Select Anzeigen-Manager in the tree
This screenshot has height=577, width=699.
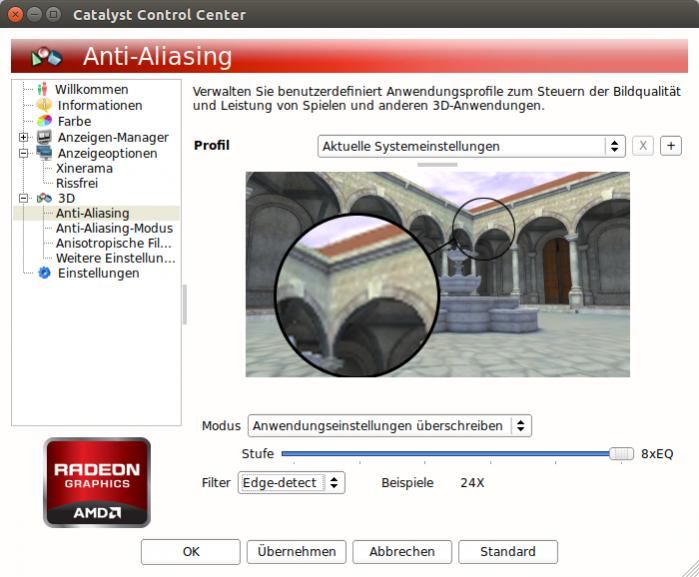[113, 137]
